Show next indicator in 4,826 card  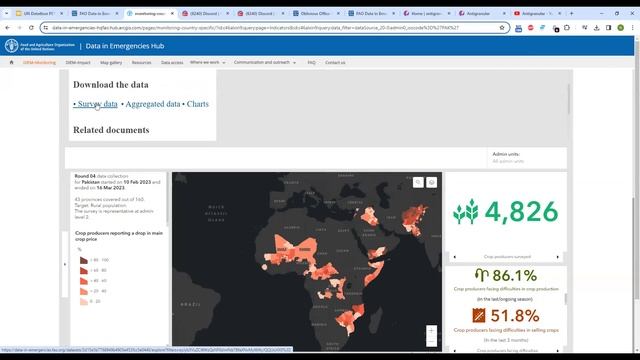[558, 257]
